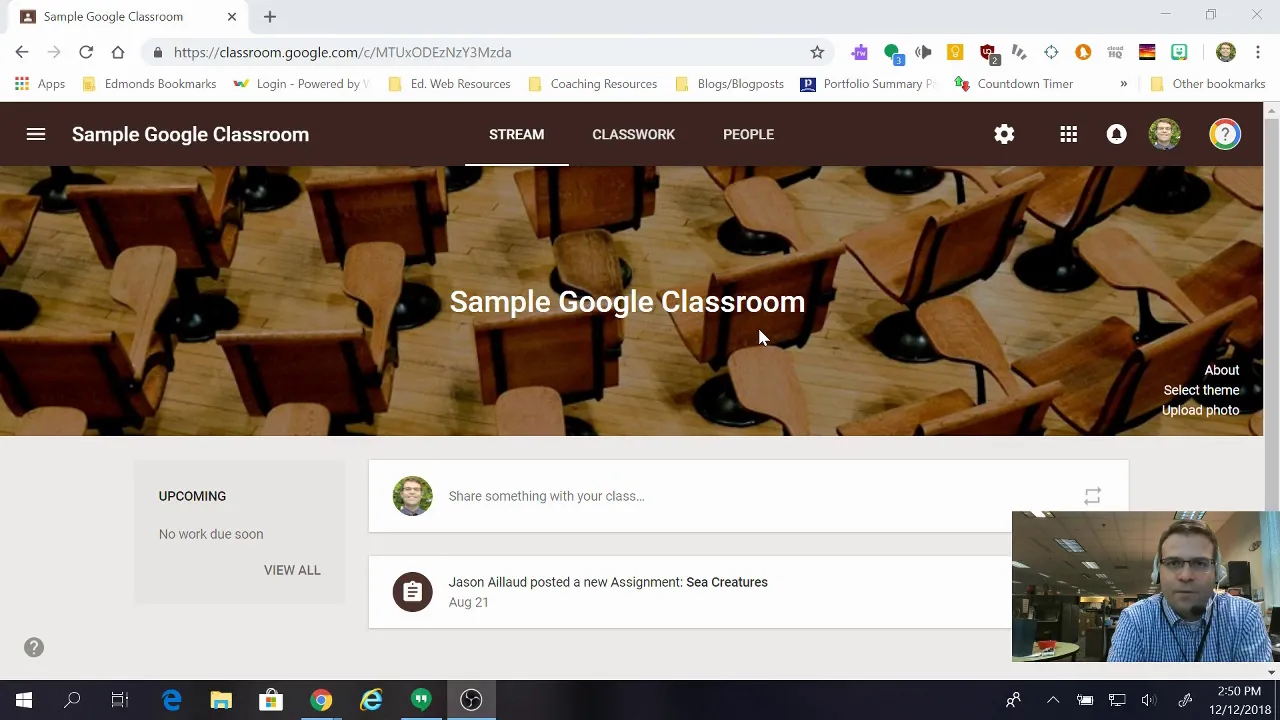Image resolution: width=1280 pixels, height=720 pixels.
Task: Close the Sample Google Classroom tab
Action: [232, 16]
